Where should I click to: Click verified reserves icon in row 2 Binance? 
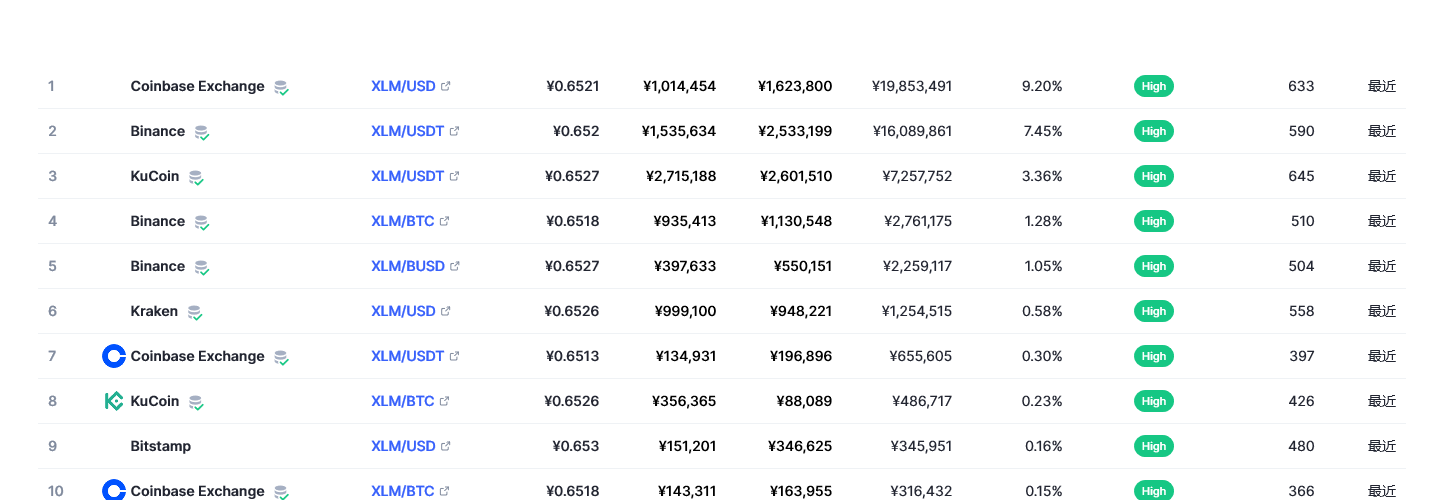(202, 133)
